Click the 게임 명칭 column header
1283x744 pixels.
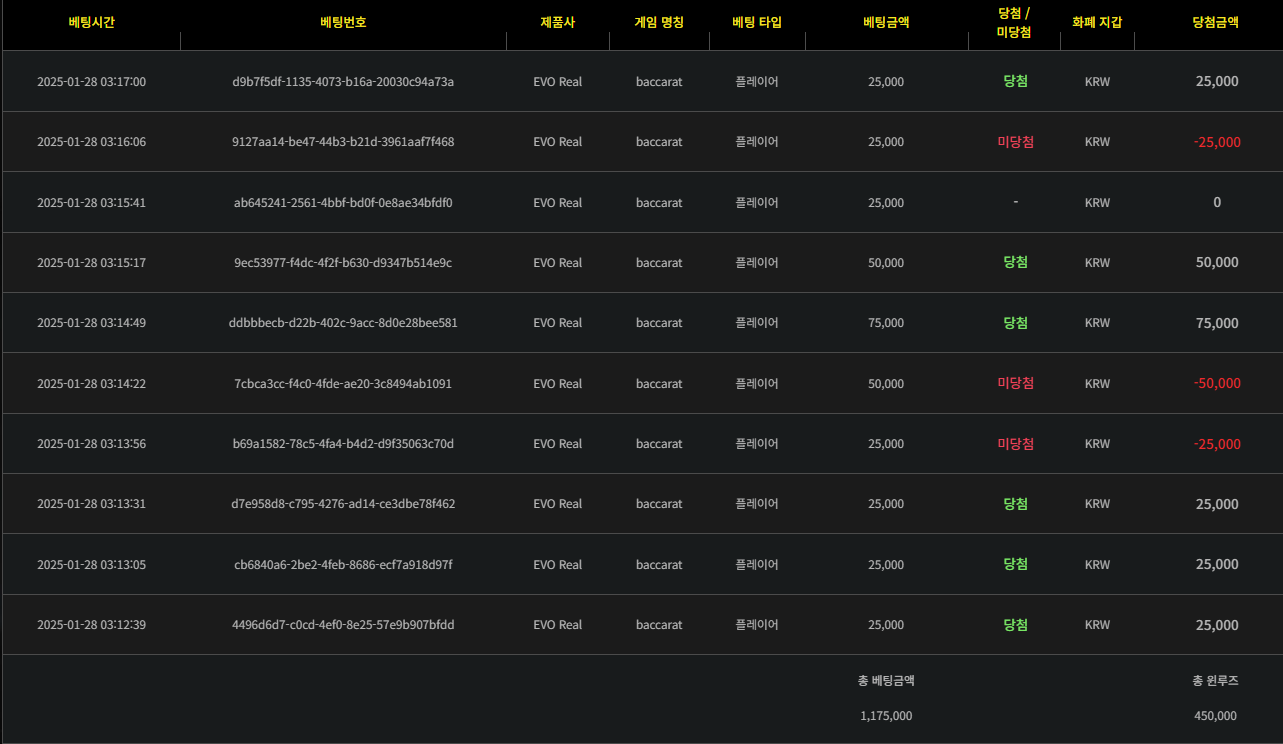659,22
